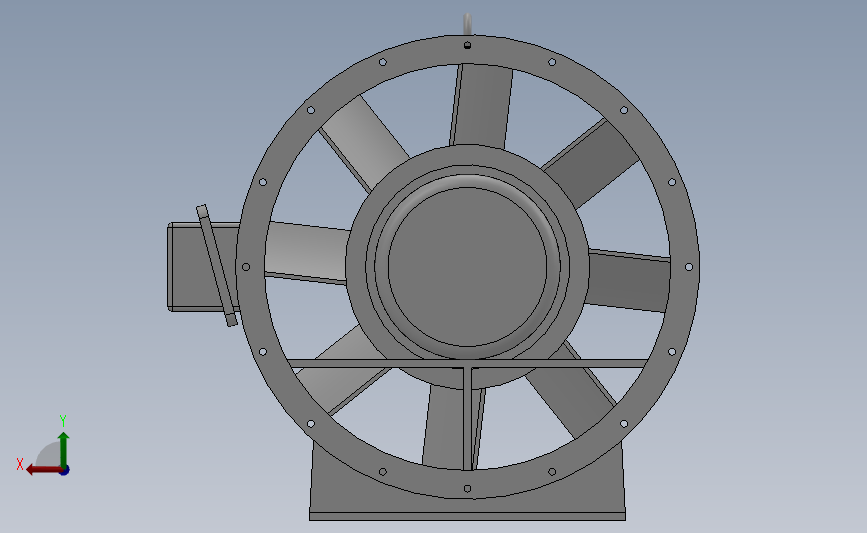Viewport: 867px width, 533px height.
Task: Click the bottommost bolt hole on the flange ring
Action: pyautogui.click(x=467, y=489)
